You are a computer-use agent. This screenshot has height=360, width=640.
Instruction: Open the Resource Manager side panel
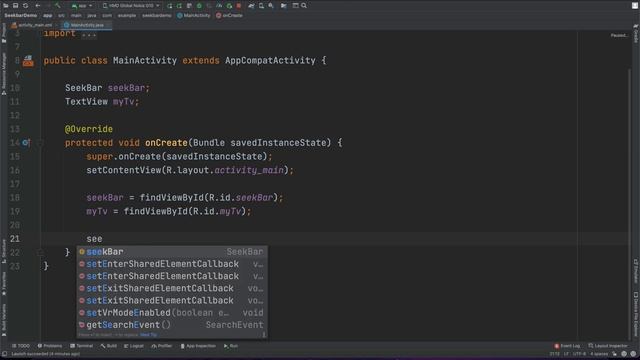coord(4,73)
